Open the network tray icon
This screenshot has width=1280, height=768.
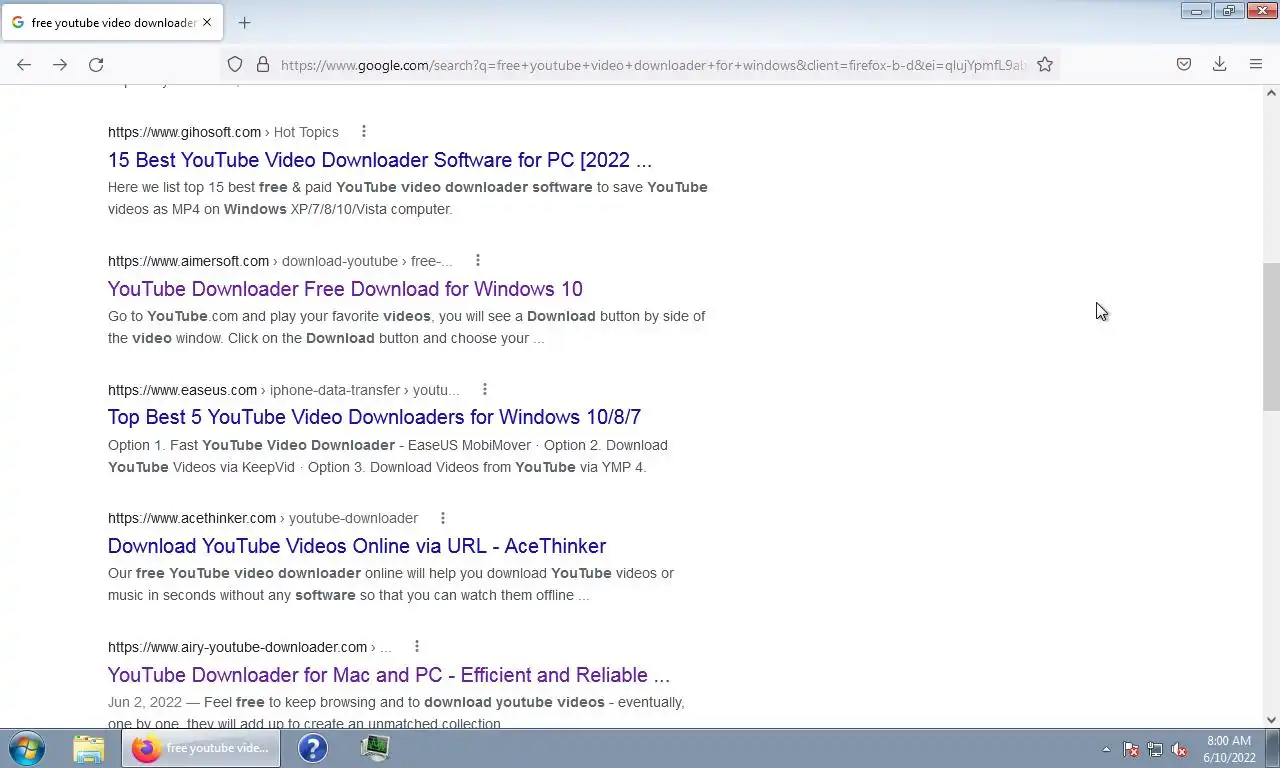click(x=1155, y=749)
